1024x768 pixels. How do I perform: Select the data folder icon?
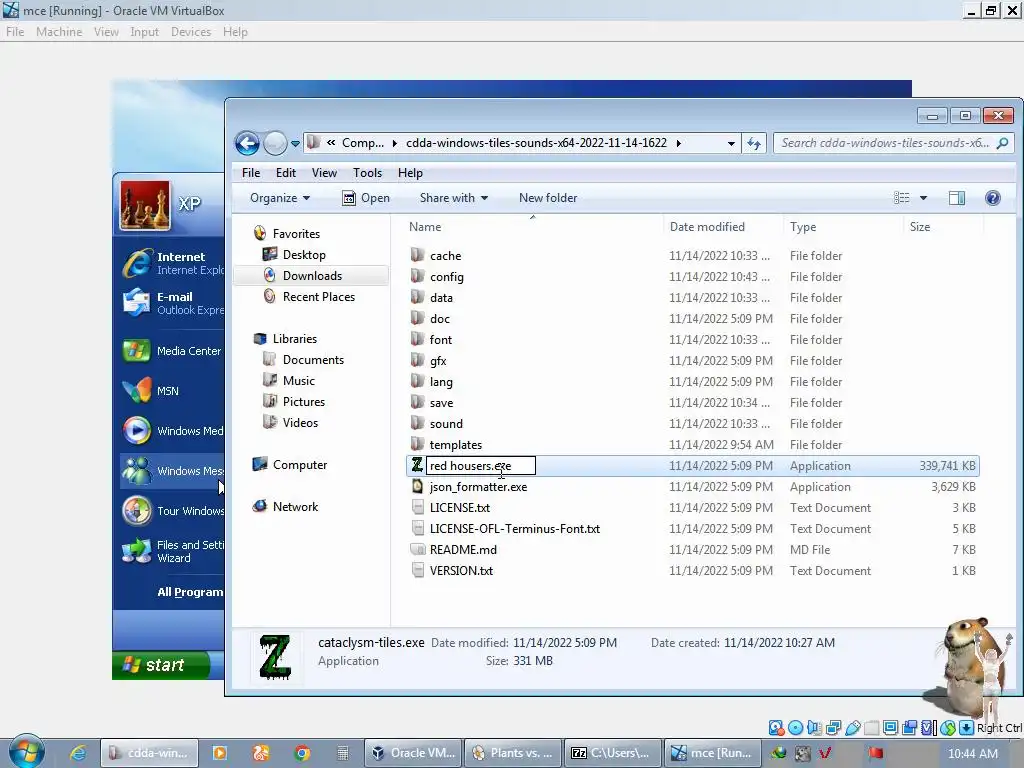[417, 297]
